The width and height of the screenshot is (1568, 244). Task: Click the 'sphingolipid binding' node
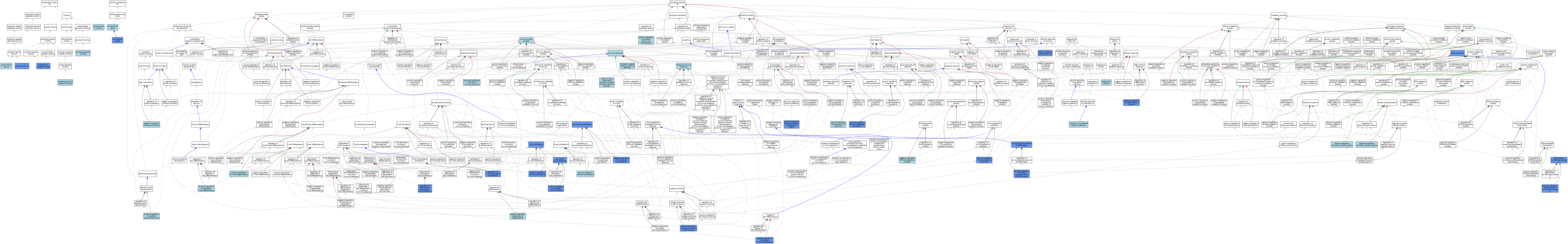point(67,40)
